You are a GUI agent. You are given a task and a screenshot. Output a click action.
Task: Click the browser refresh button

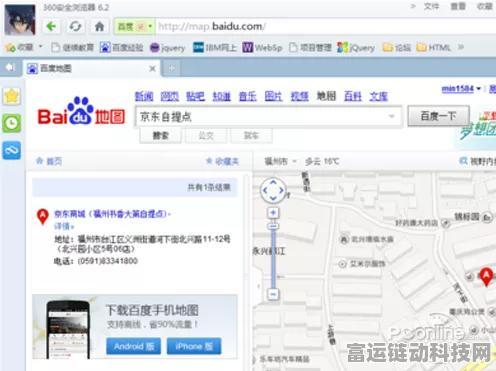75,26
